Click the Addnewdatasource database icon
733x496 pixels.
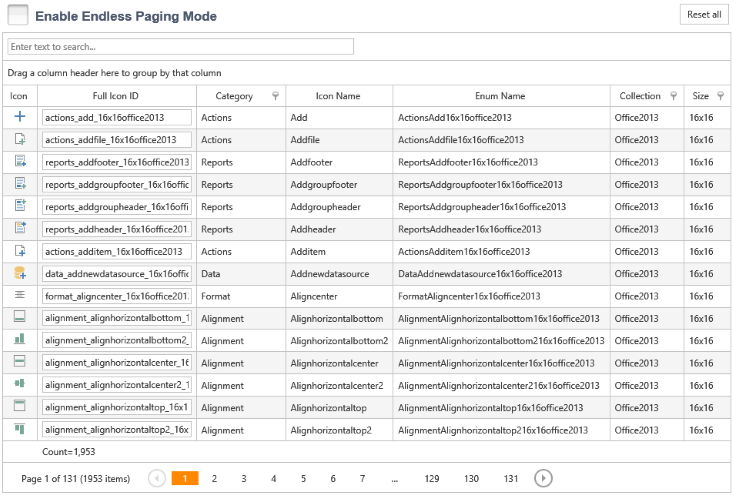point(19,273)
